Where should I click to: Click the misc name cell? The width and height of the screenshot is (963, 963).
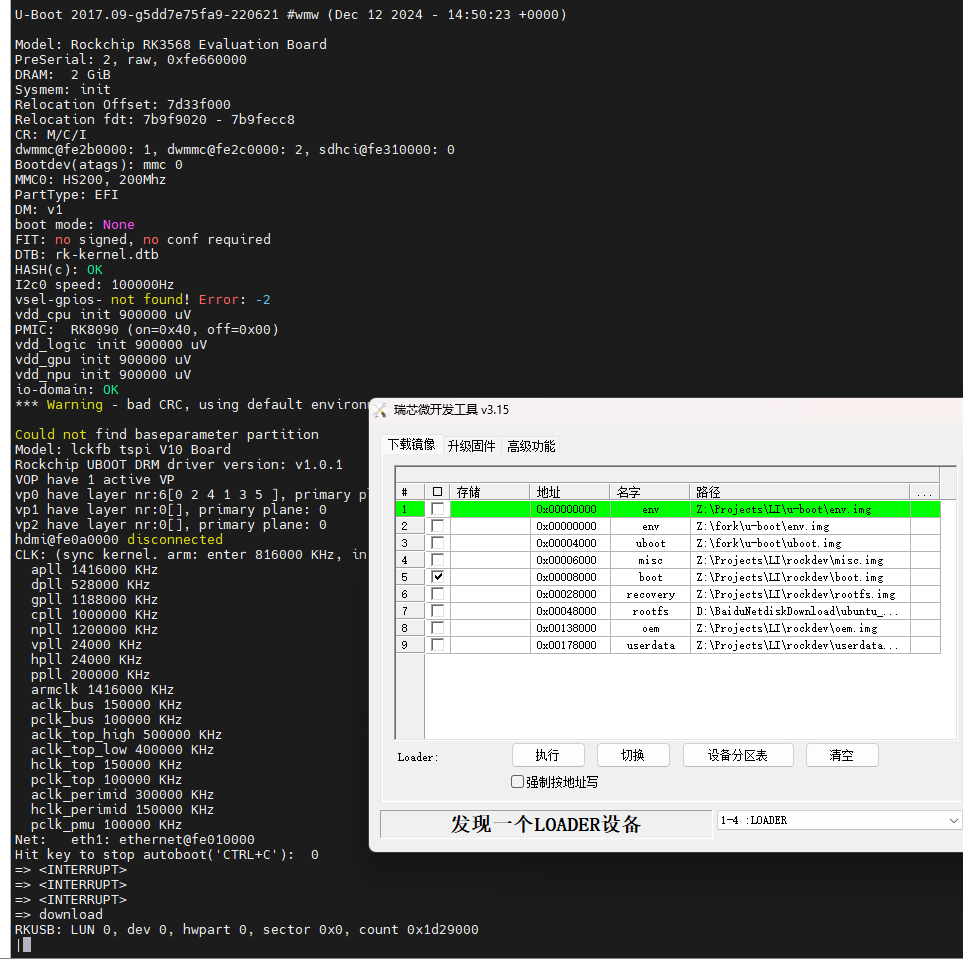click(x=650, y=560)
